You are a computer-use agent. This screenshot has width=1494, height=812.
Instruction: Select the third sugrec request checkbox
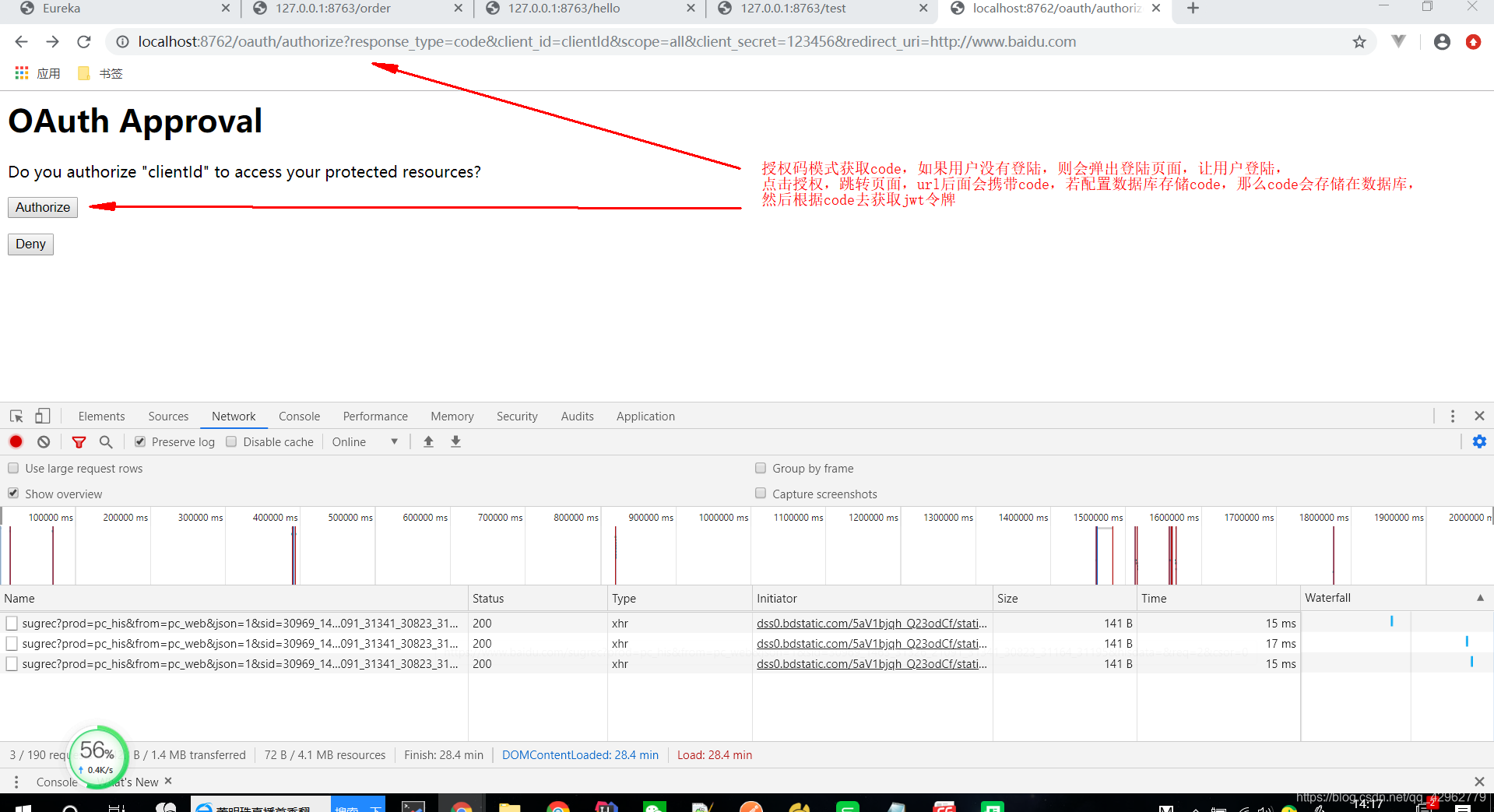point(12,664)
